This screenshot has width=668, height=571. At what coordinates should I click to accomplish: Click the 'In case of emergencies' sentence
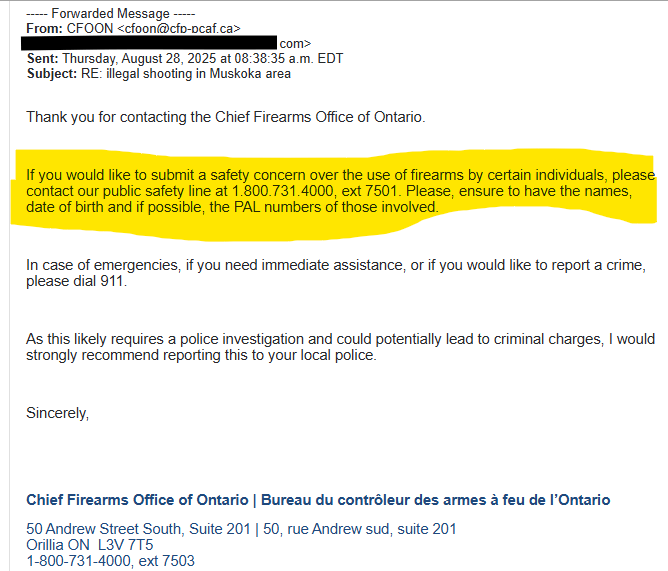[x=336, y=273]
